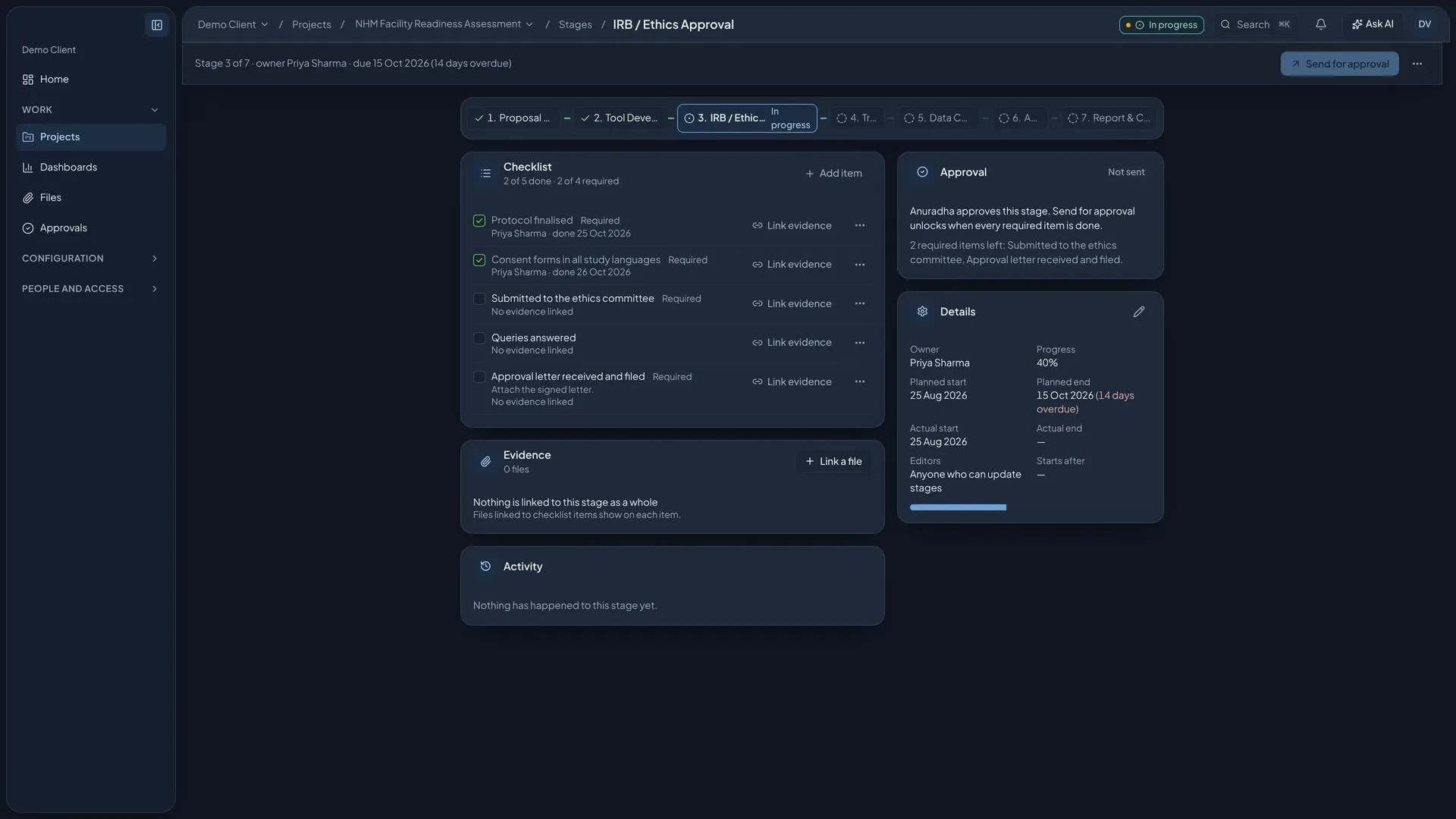Open more options for Submitted to ethics committee
This screenshot has height=819, width=1456.
click(x=859, y=303)
